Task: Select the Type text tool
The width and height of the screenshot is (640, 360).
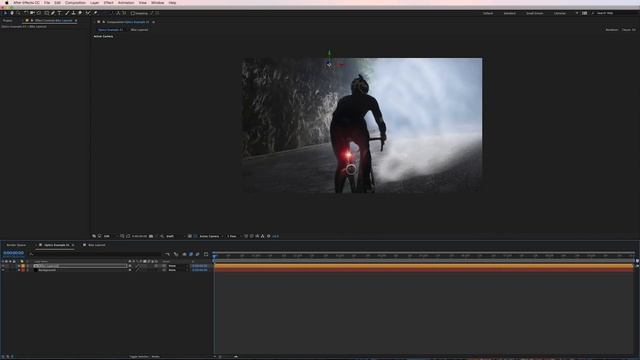Action: 60,13
